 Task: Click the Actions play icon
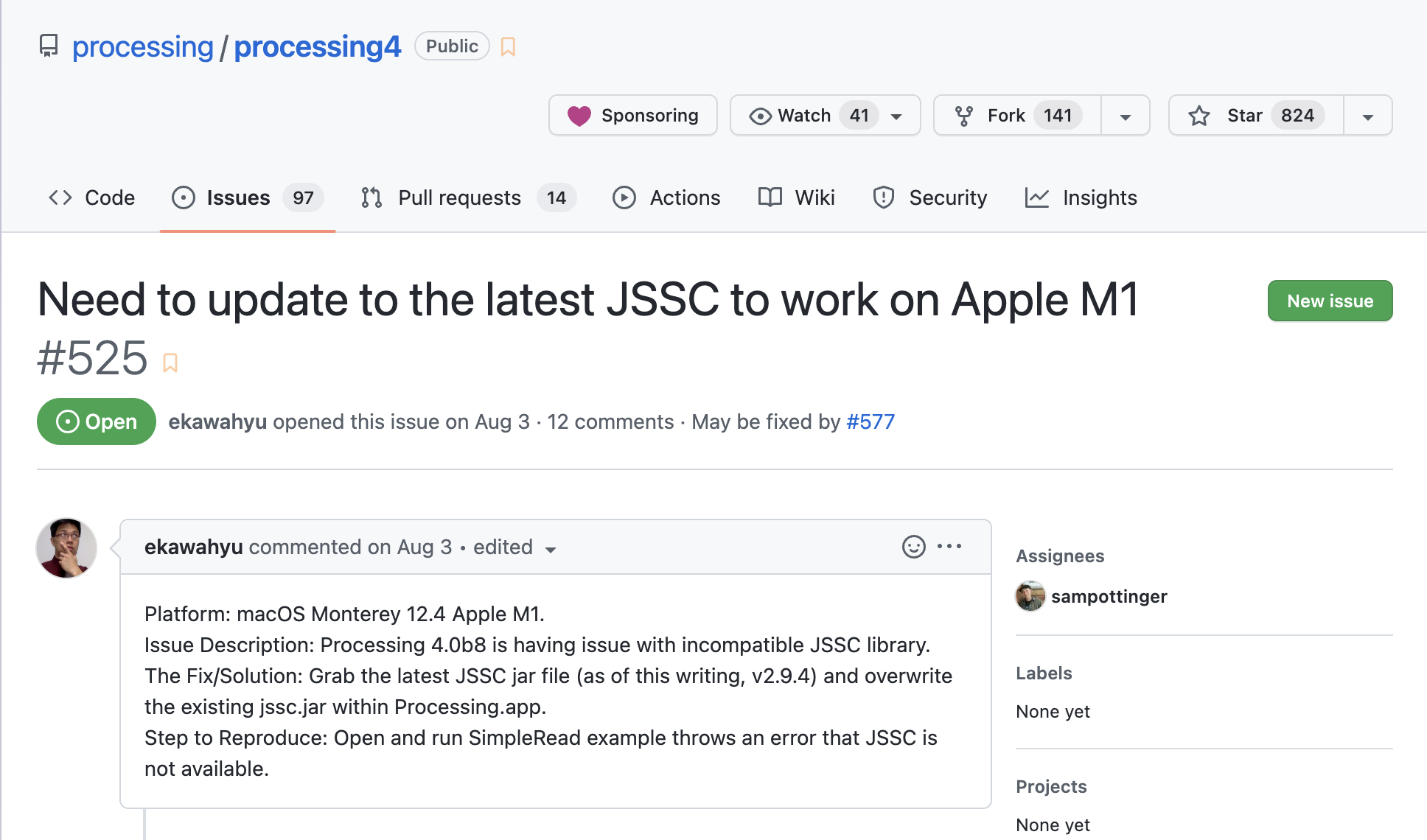624,197
